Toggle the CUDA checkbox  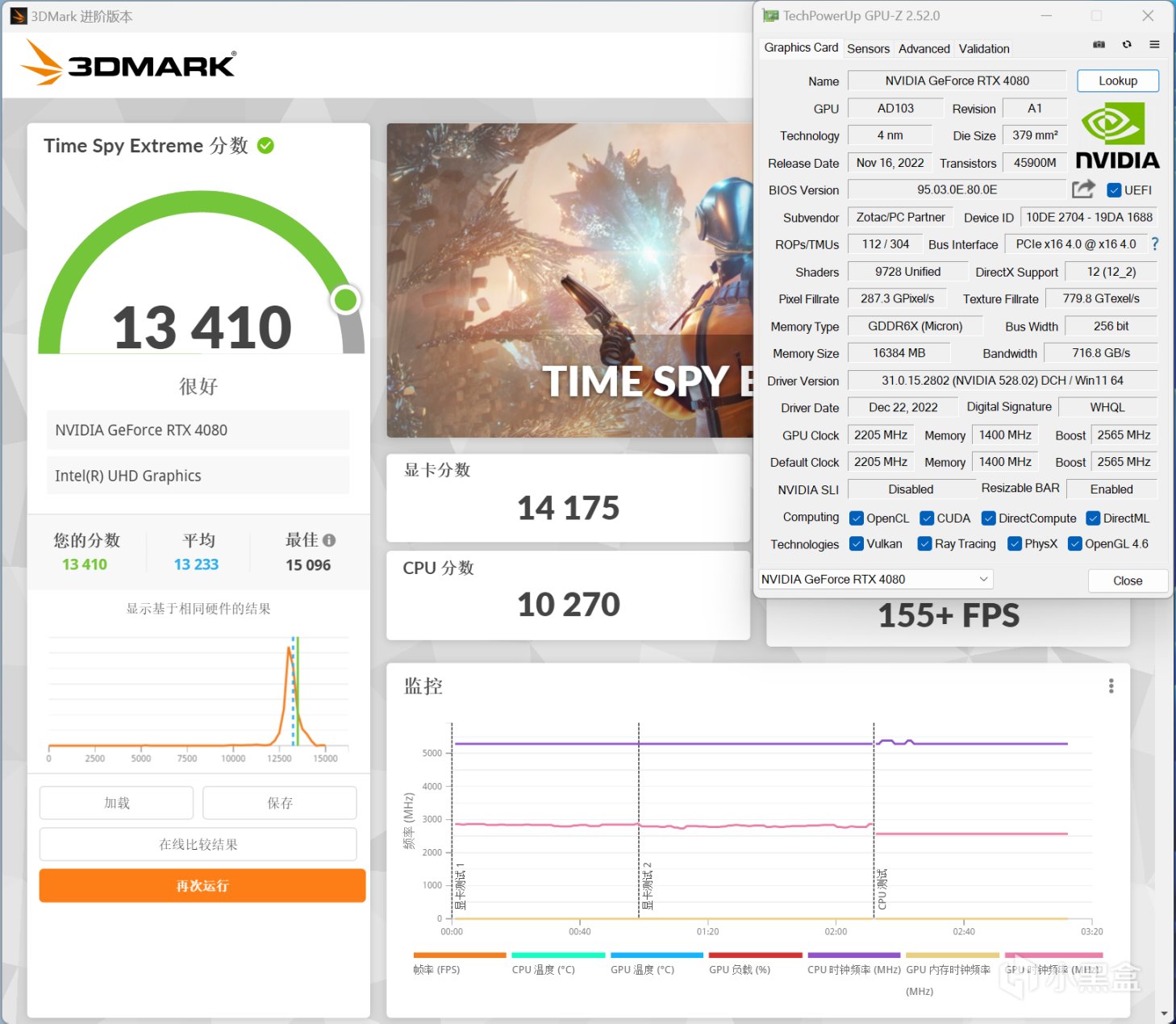pos(927,518)
